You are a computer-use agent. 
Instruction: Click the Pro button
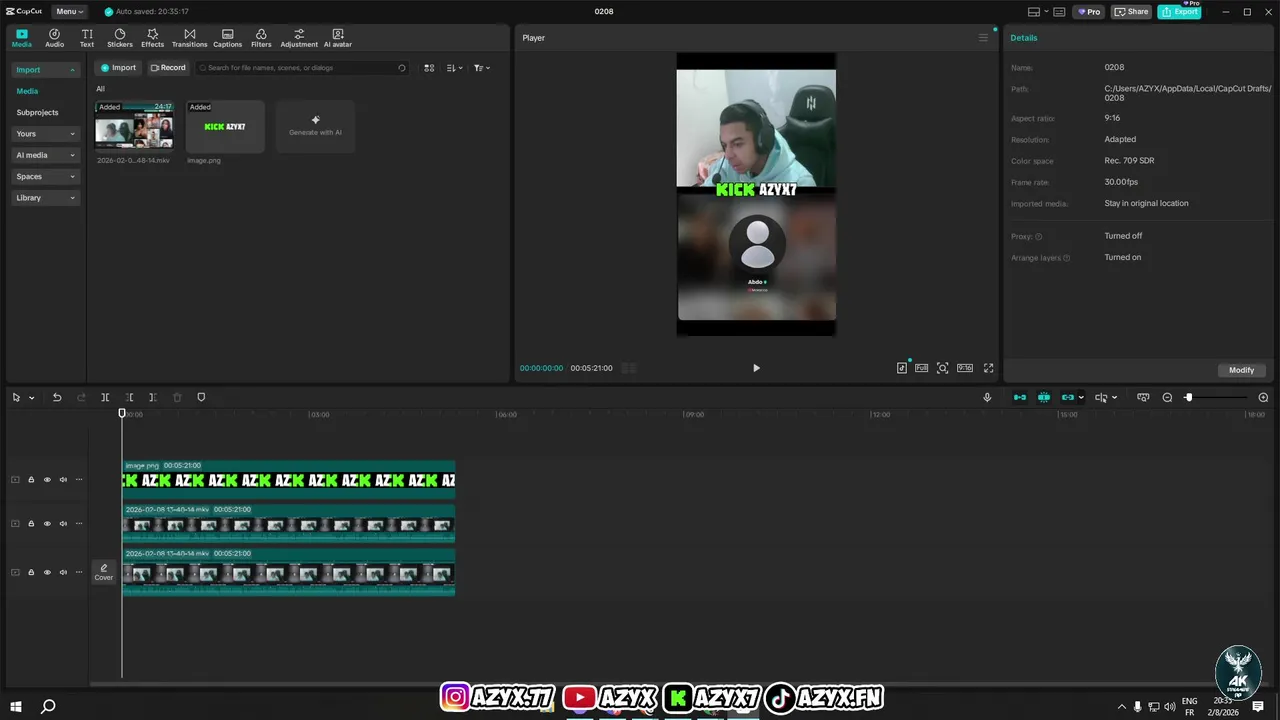pos(1088,11)
